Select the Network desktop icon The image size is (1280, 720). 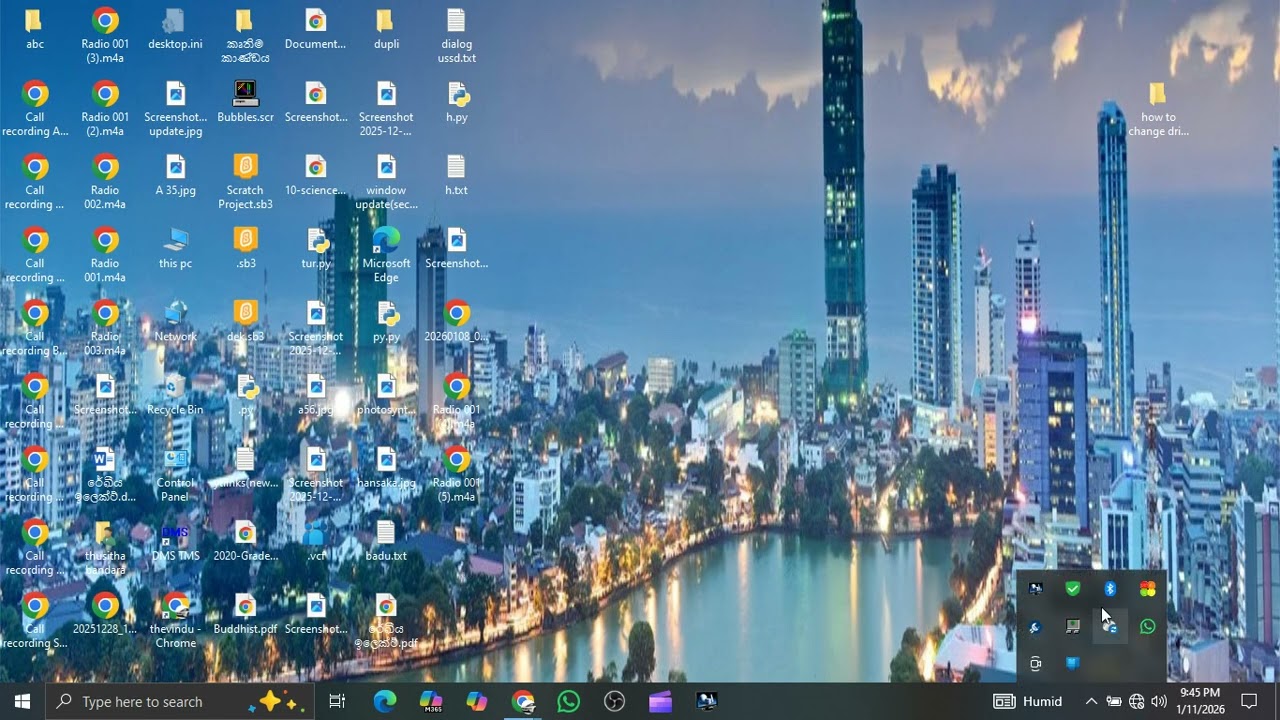click(175, 321)
